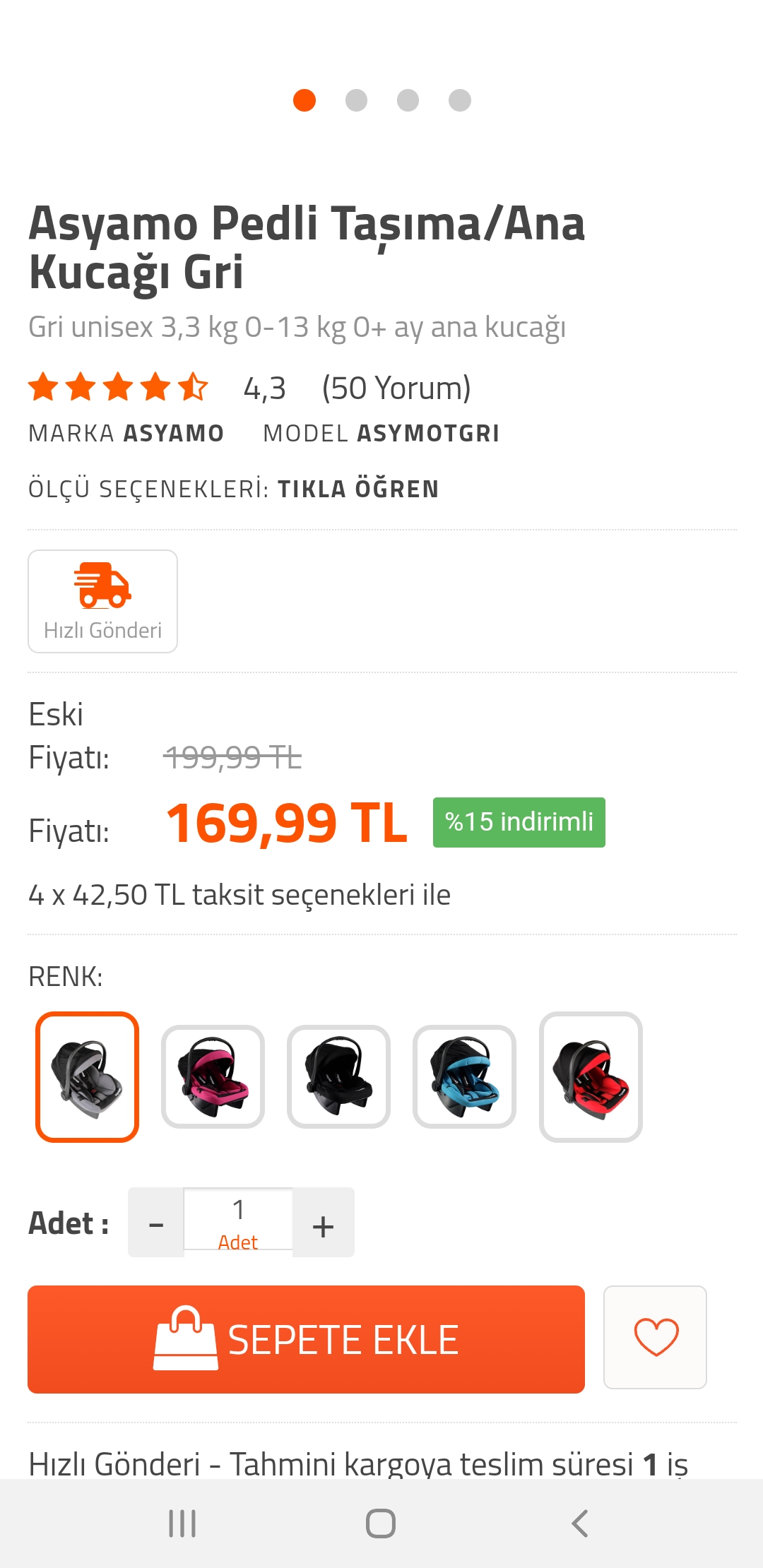Open Android recent apps icon
Viewport: 763px width, 1568px height.
182,1524
